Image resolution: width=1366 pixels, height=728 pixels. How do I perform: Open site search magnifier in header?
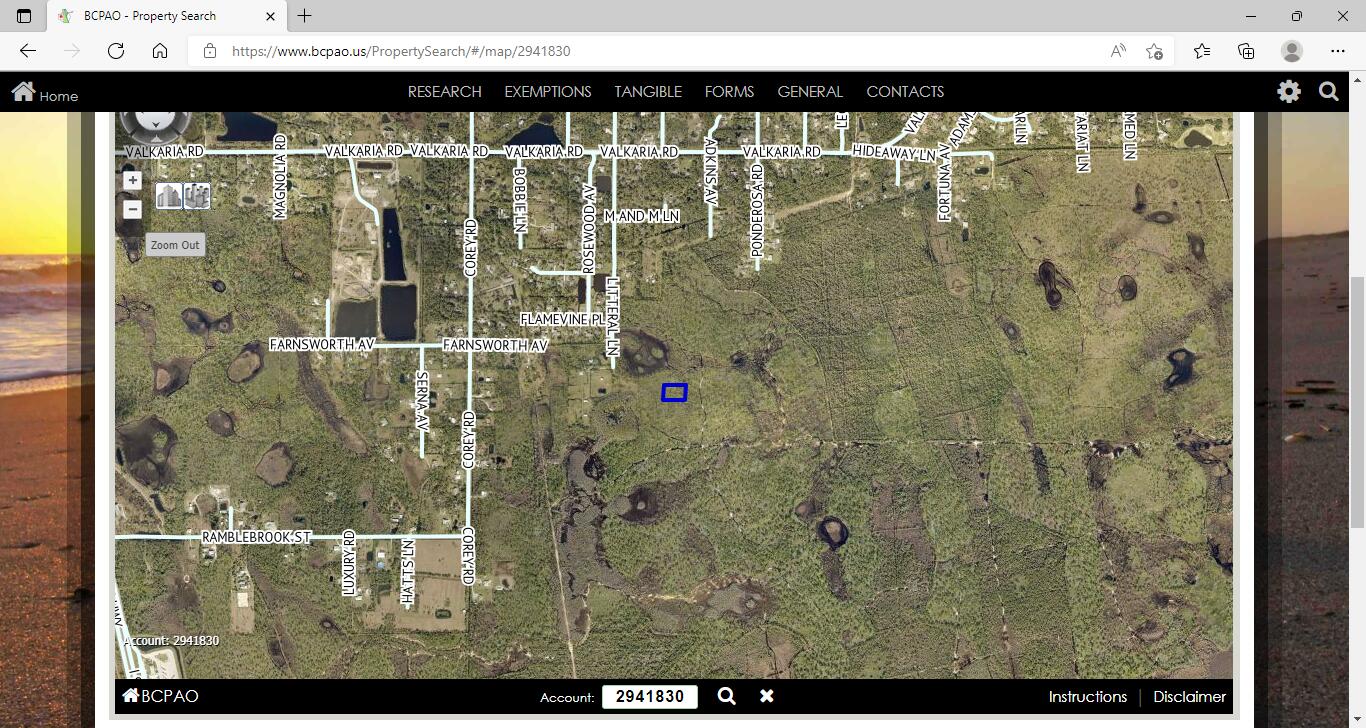click(x=1329, y=92)
